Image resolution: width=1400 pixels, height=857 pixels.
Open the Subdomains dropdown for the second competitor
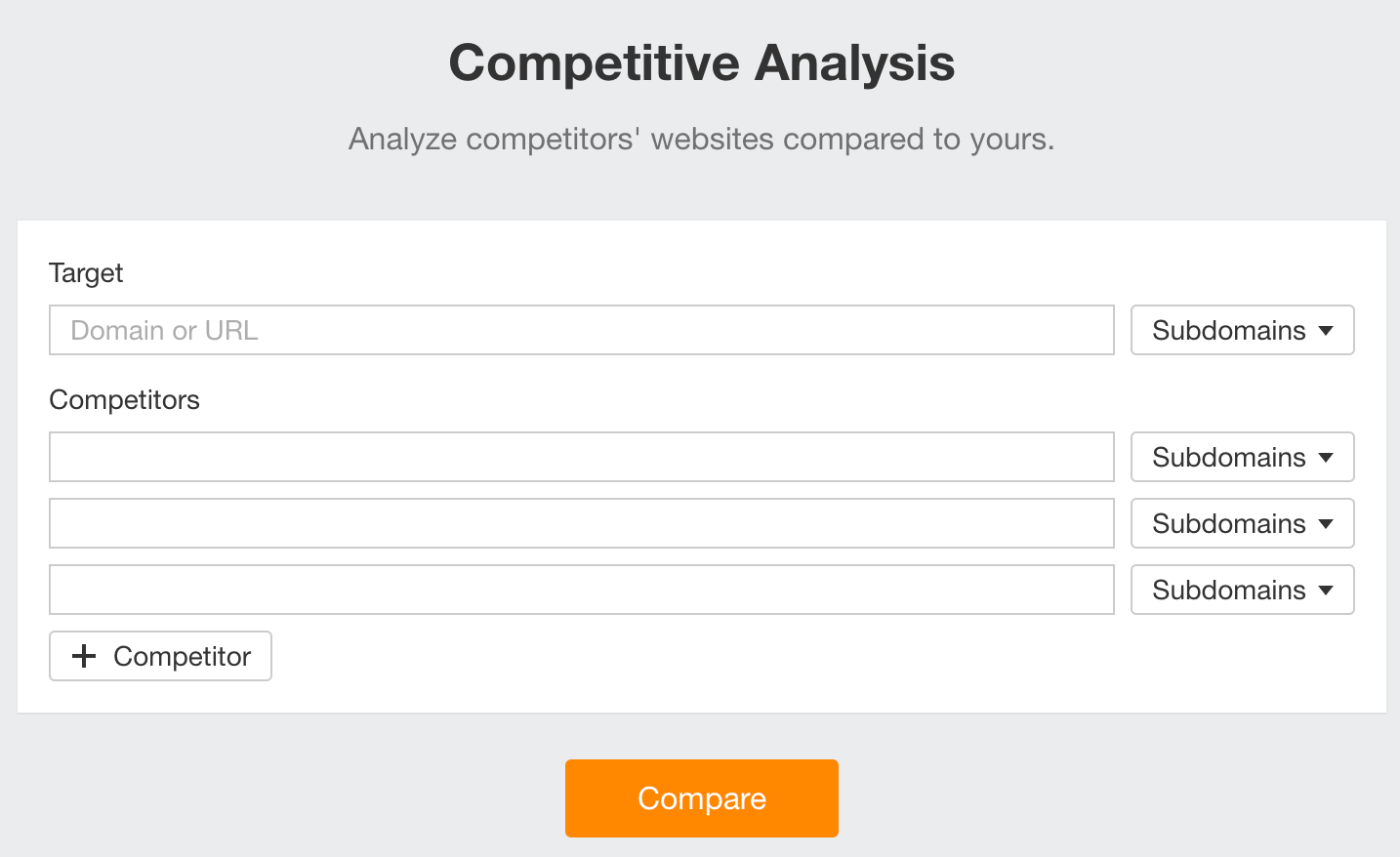tap(1242, 523)
